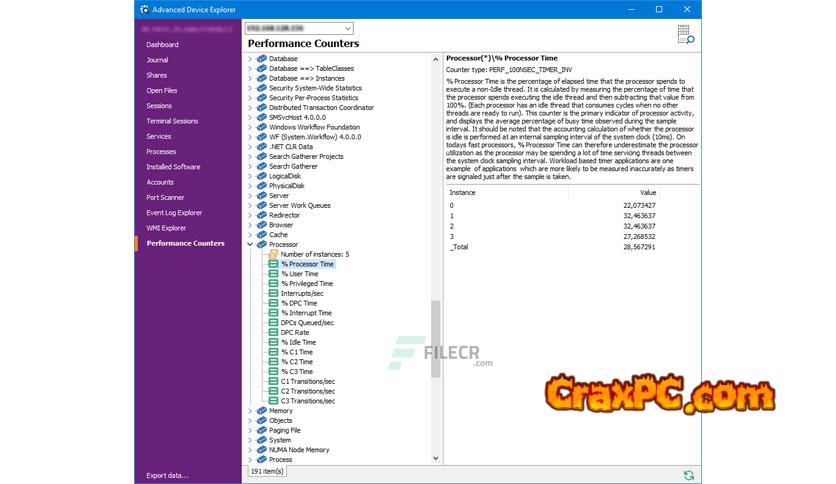This screenshot has width=836, height=484.
Task: Click the search report icon at top right
Action: (x=685, y=35)
